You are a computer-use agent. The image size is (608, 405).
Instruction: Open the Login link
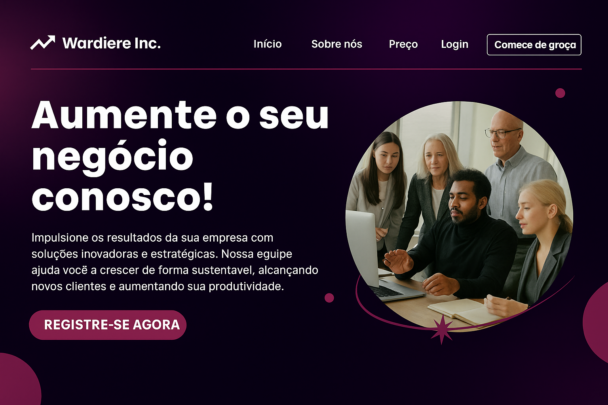pyautogui.click(x=454, y=45)
